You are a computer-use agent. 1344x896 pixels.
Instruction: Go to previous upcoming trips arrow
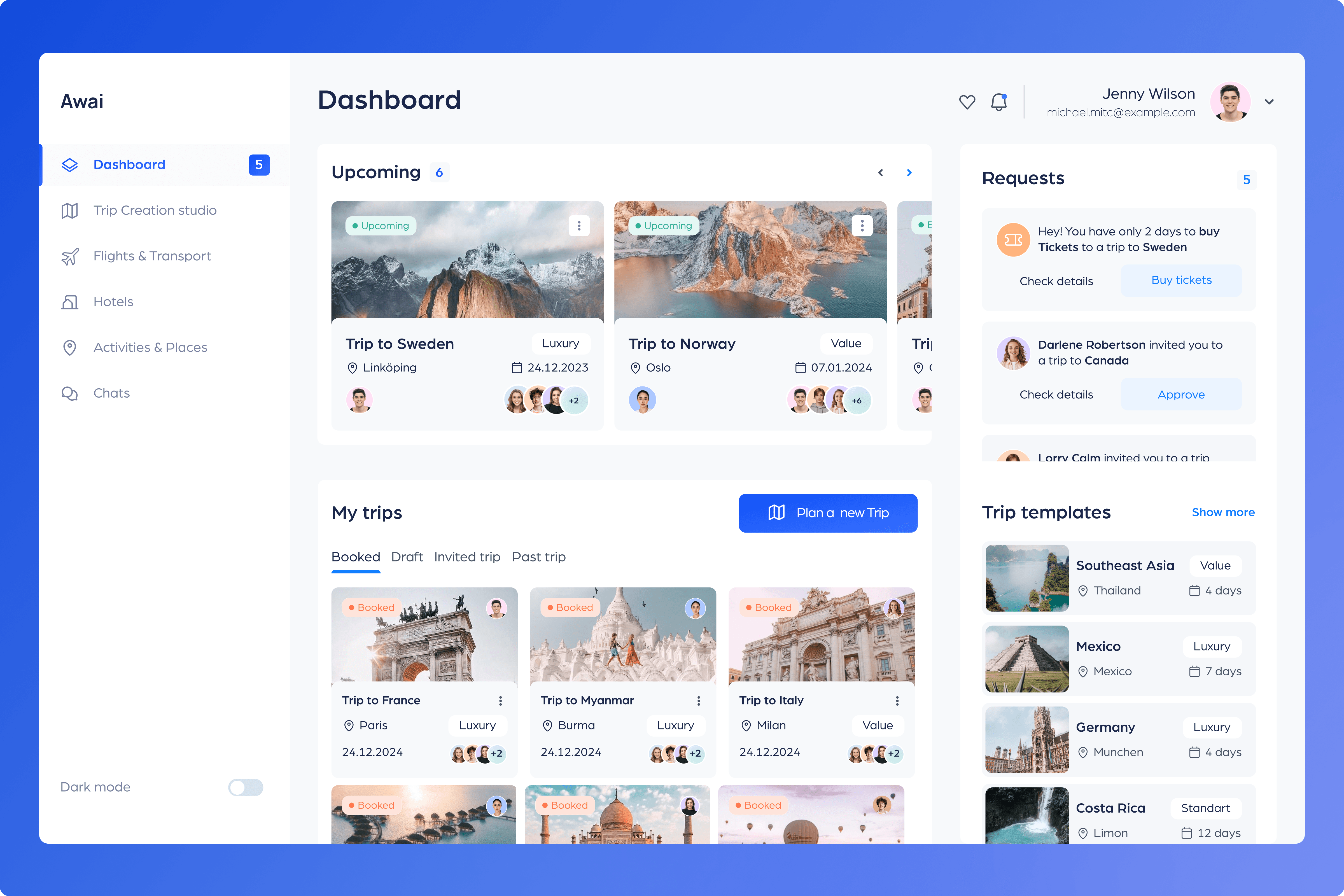tap(881, 172)
